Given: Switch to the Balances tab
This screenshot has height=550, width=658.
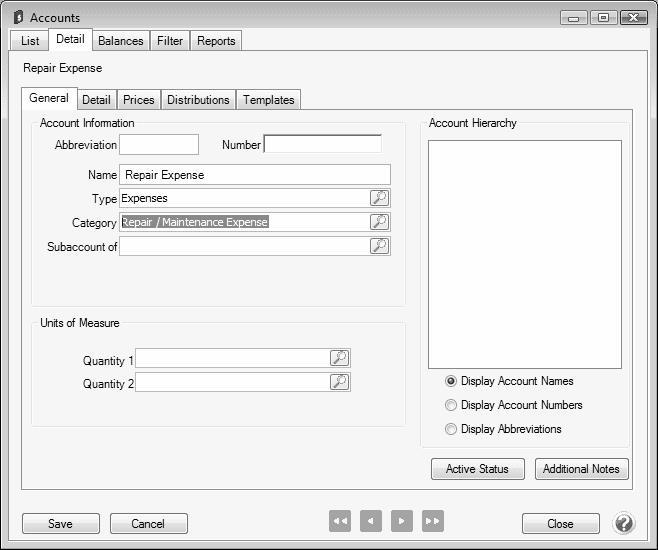Looking at the screenshot, I should 121,41.
